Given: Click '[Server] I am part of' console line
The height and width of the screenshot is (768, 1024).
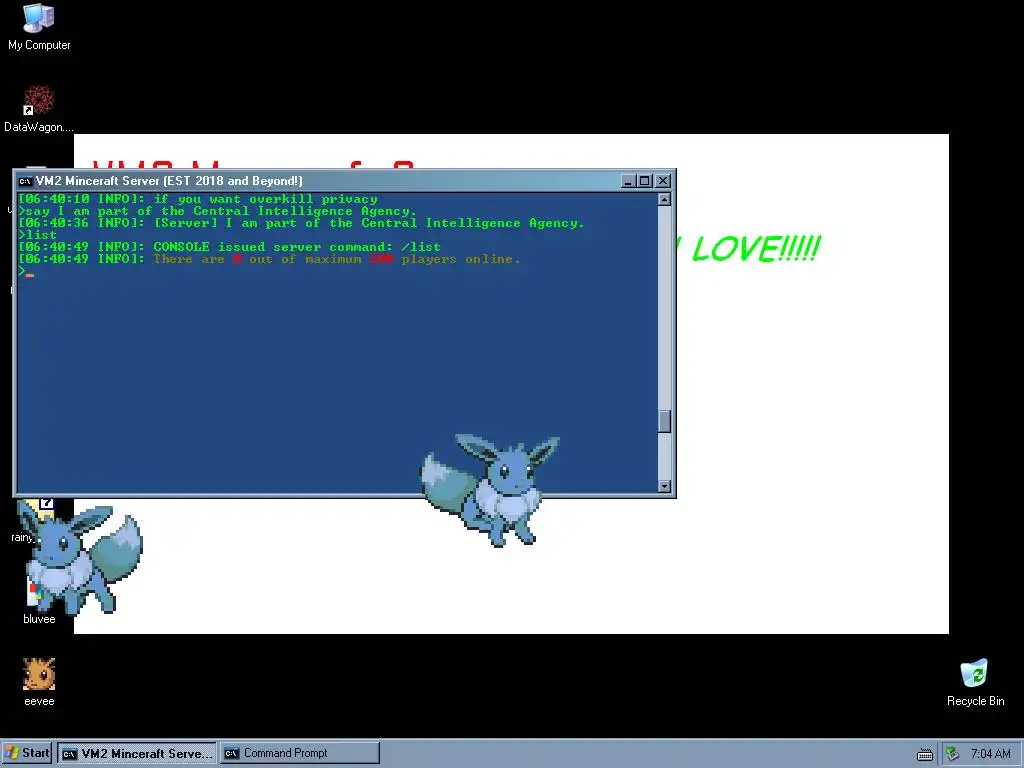Looking at the screenshot, I should point(301,223).
